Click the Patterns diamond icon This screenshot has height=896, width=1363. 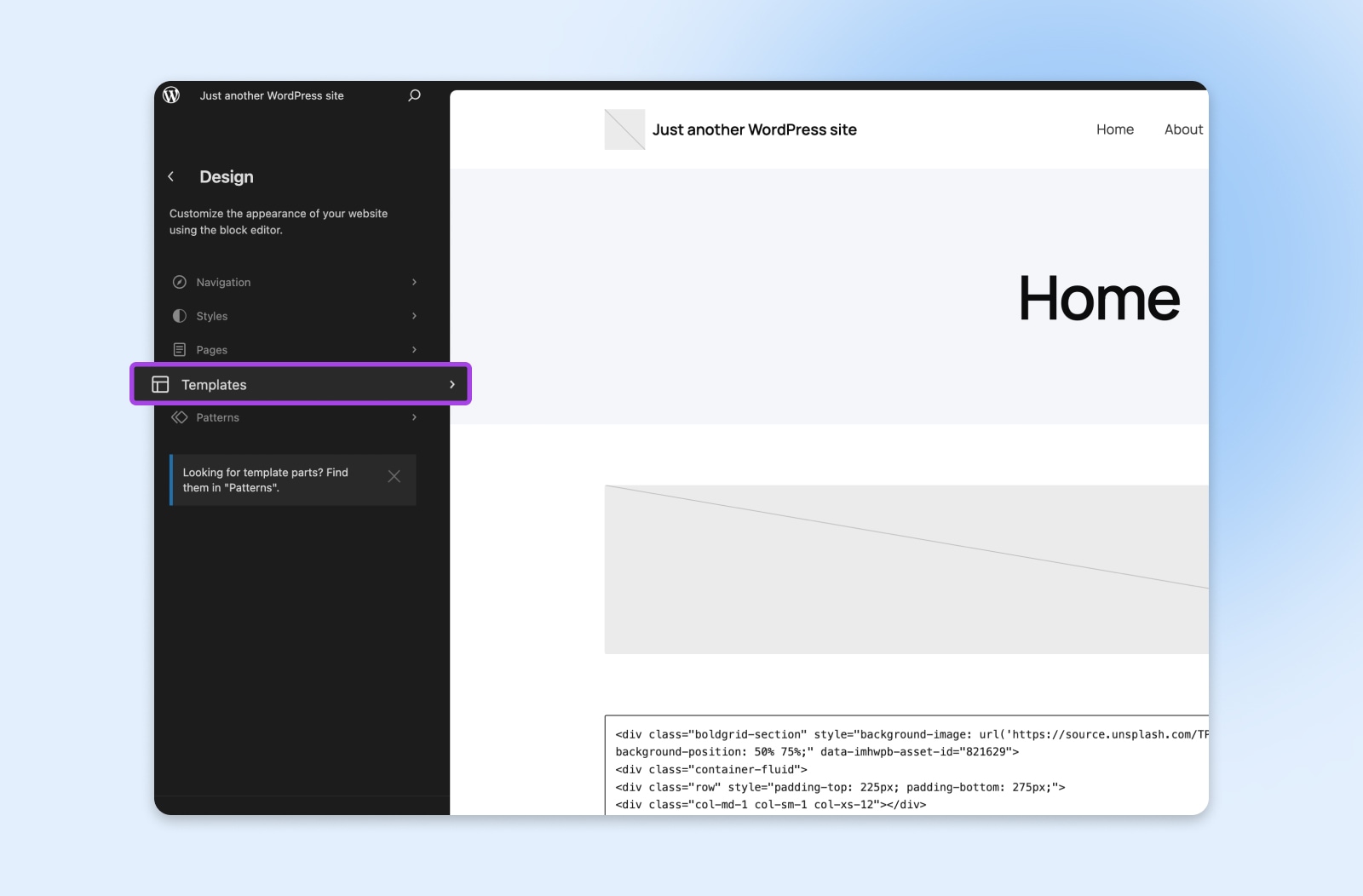pyautogui.click(x=179, y=417)
